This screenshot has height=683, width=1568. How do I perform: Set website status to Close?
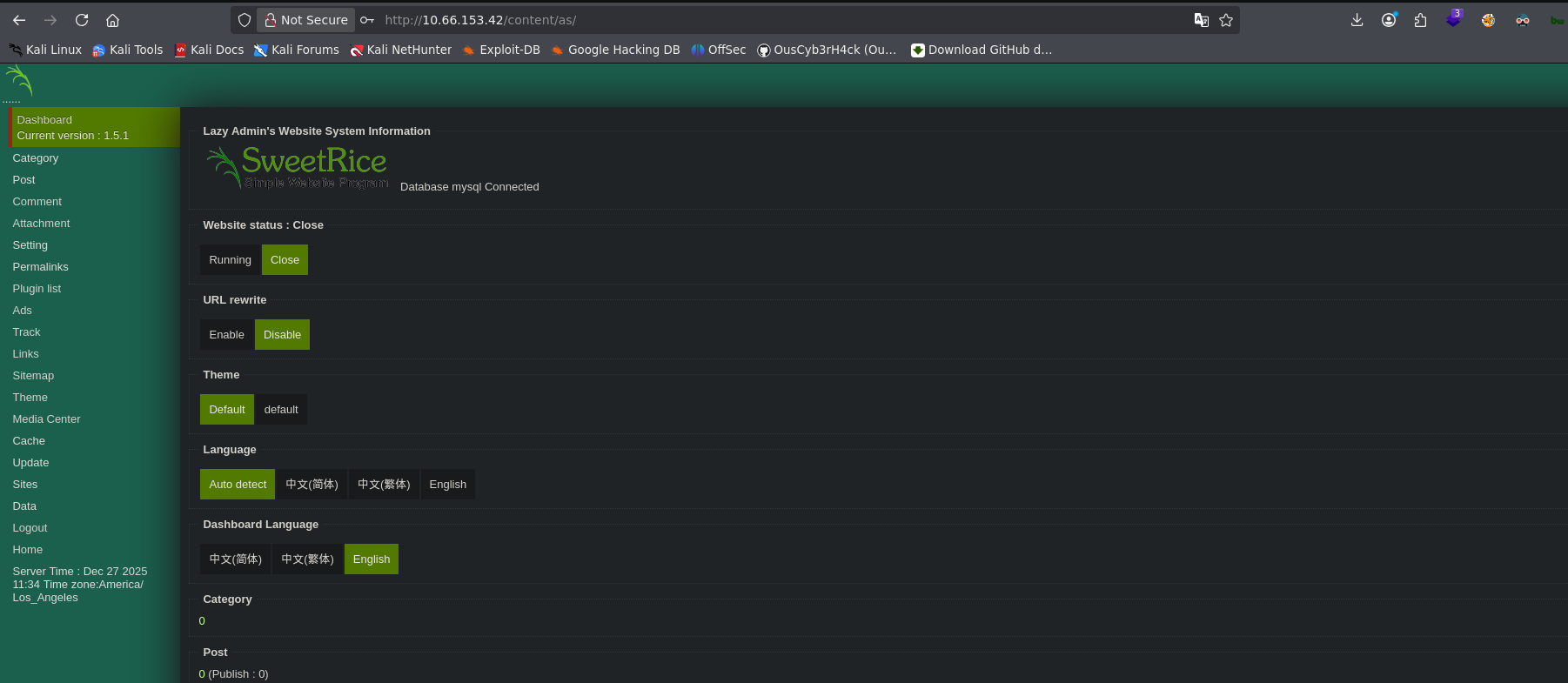[285, 260]
